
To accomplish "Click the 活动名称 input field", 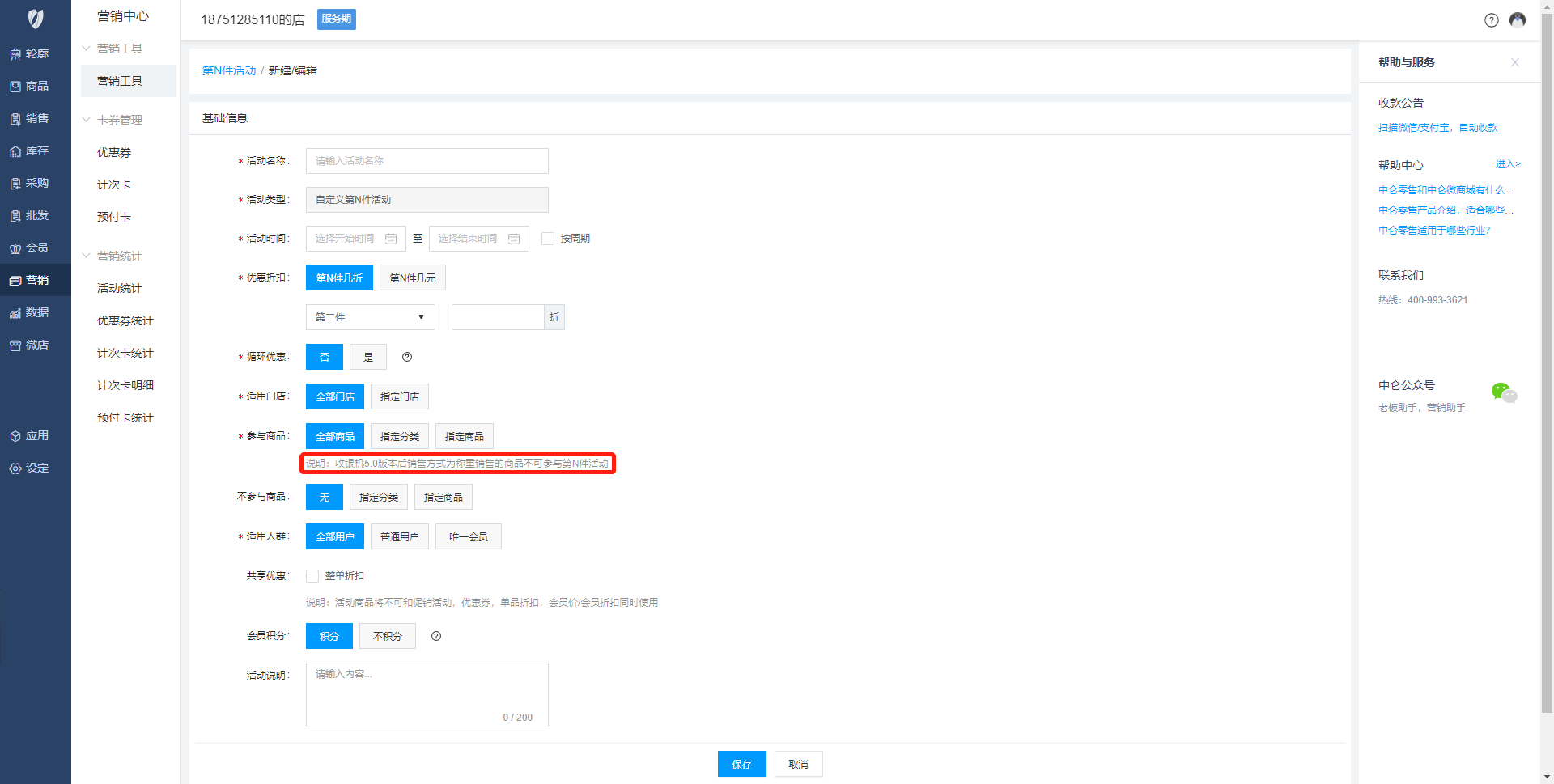I will tap(427, 161).
